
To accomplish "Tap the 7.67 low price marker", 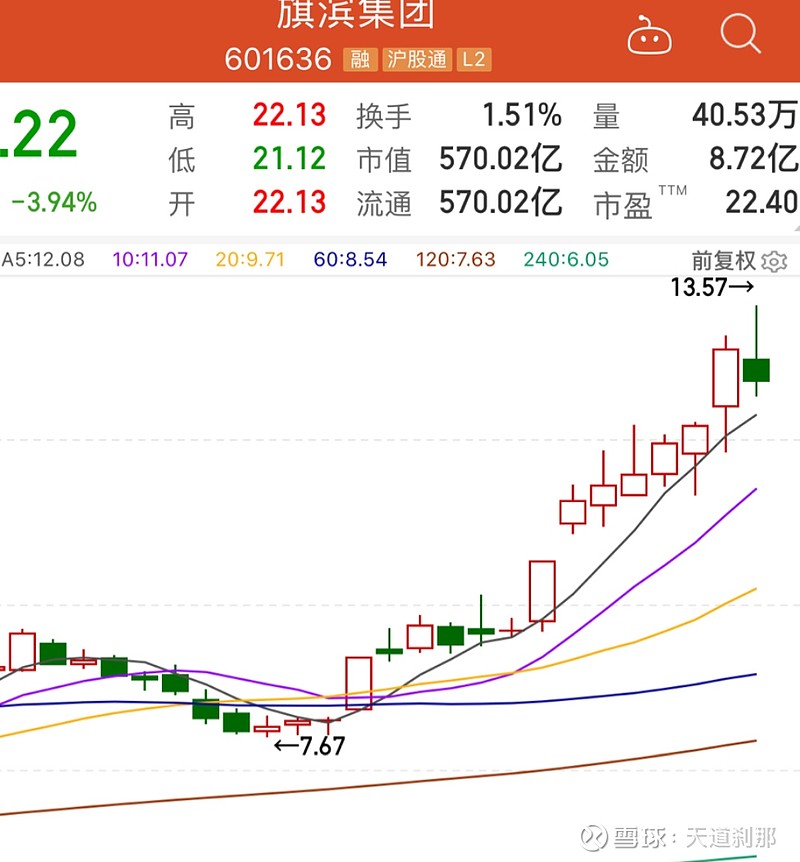I will pyautogui.click(x=310, y=746).
